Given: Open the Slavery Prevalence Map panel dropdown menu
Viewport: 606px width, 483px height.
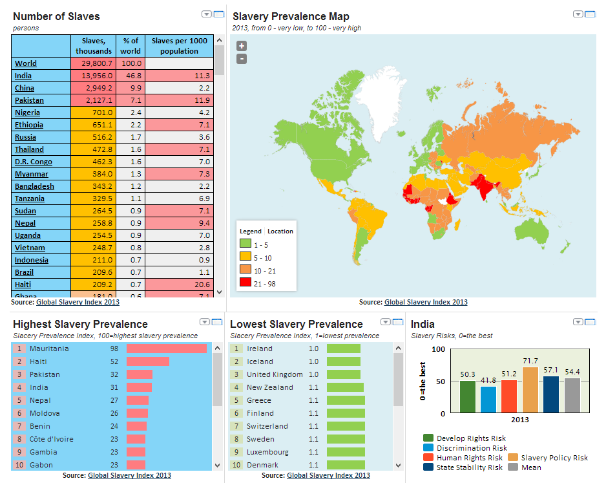Looking at the screenshot, I should tap(578, 15).
